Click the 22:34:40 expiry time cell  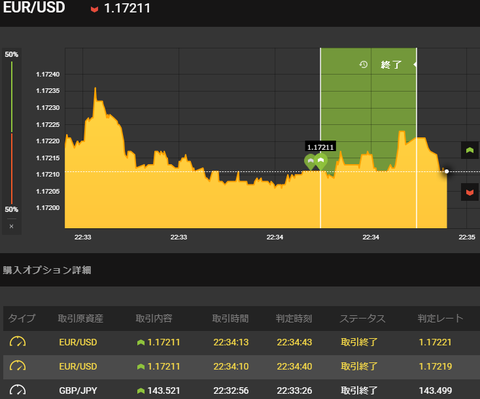tap(294, 366)
